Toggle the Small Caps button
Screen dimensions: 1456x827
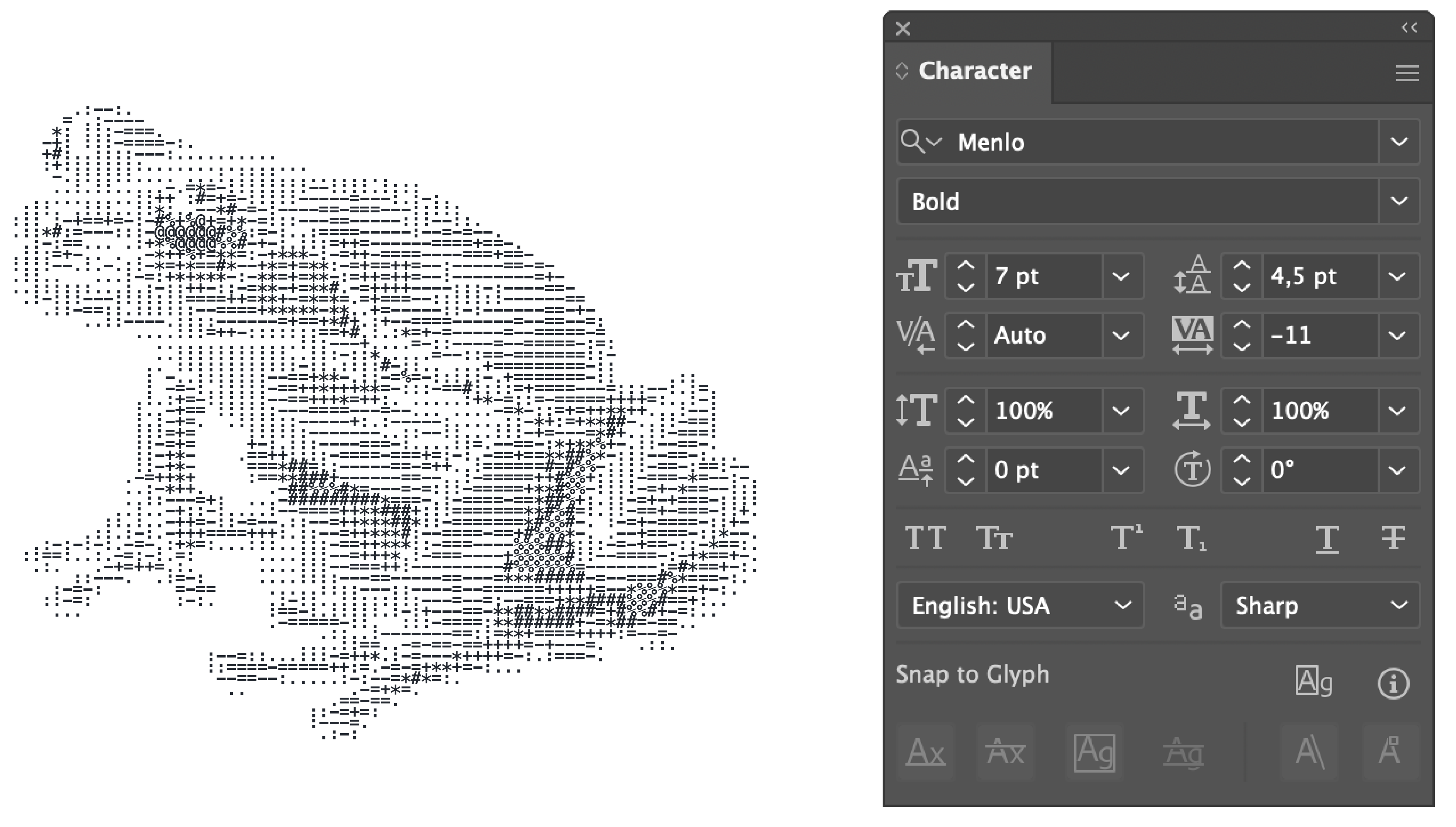994,537
